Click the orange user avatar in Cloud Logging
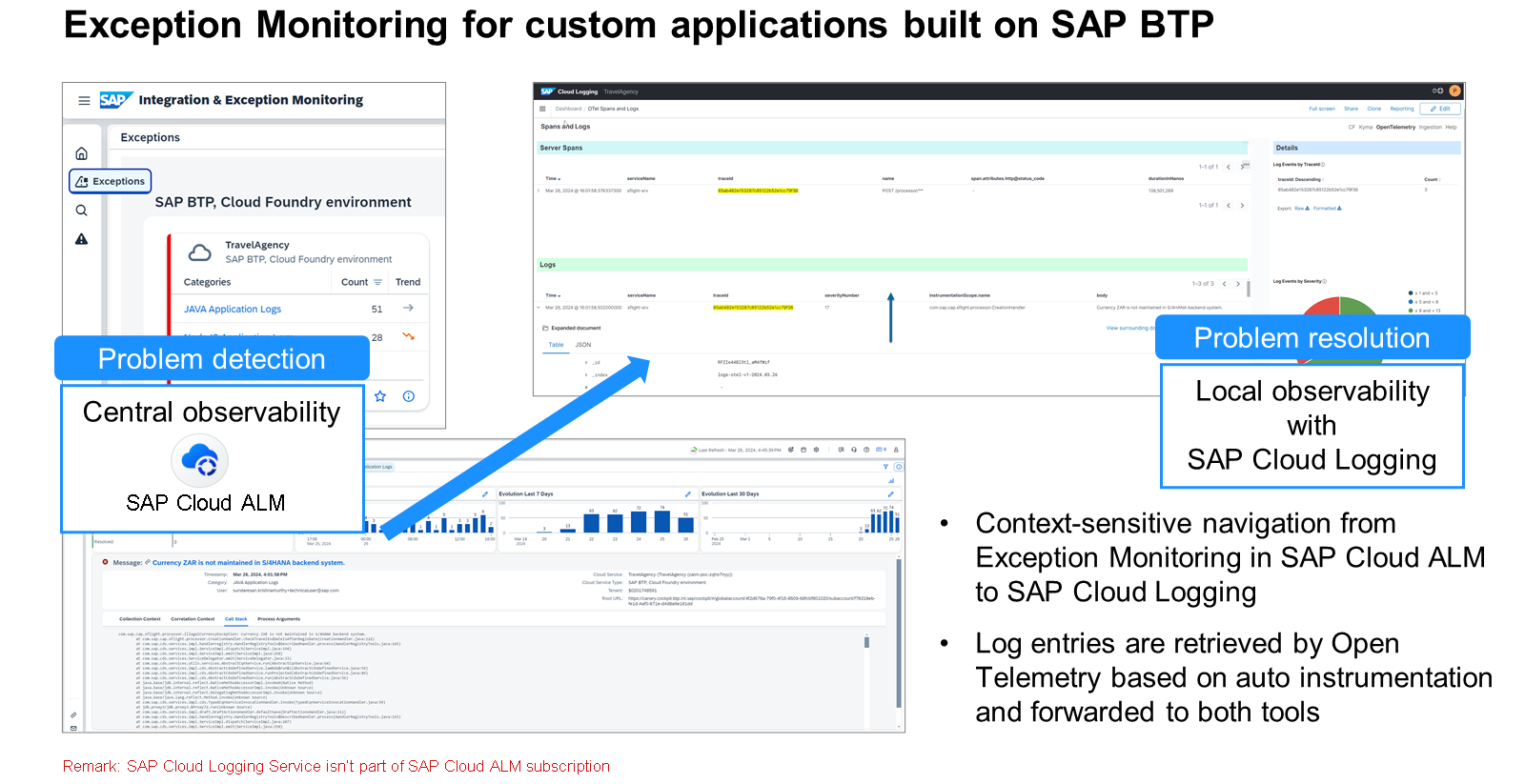 [x=1454, y=91]
